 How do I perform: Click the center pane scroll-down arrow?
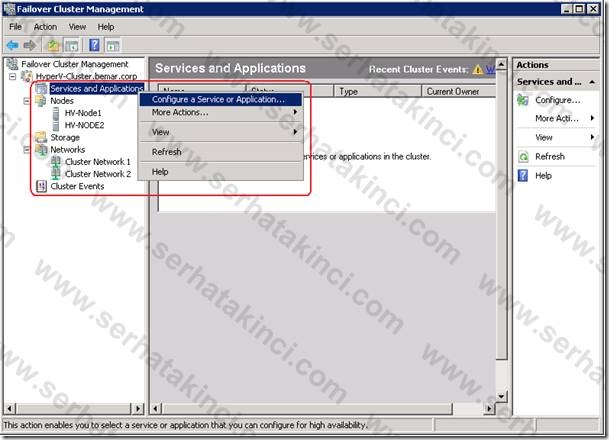(x=501, y=397)
